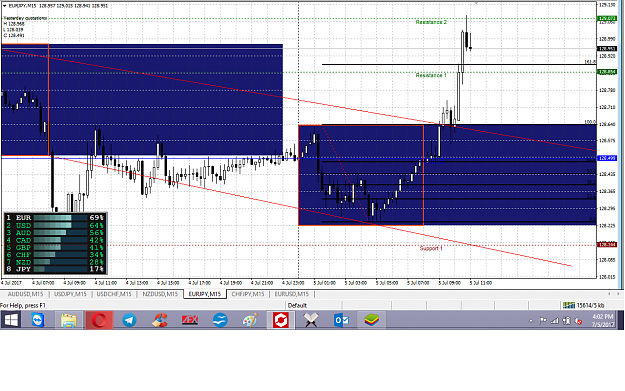The width and height of the screenshot is (625, 391).
Task: Click the Resistance 1 label
Action: [x=431, y=75]
